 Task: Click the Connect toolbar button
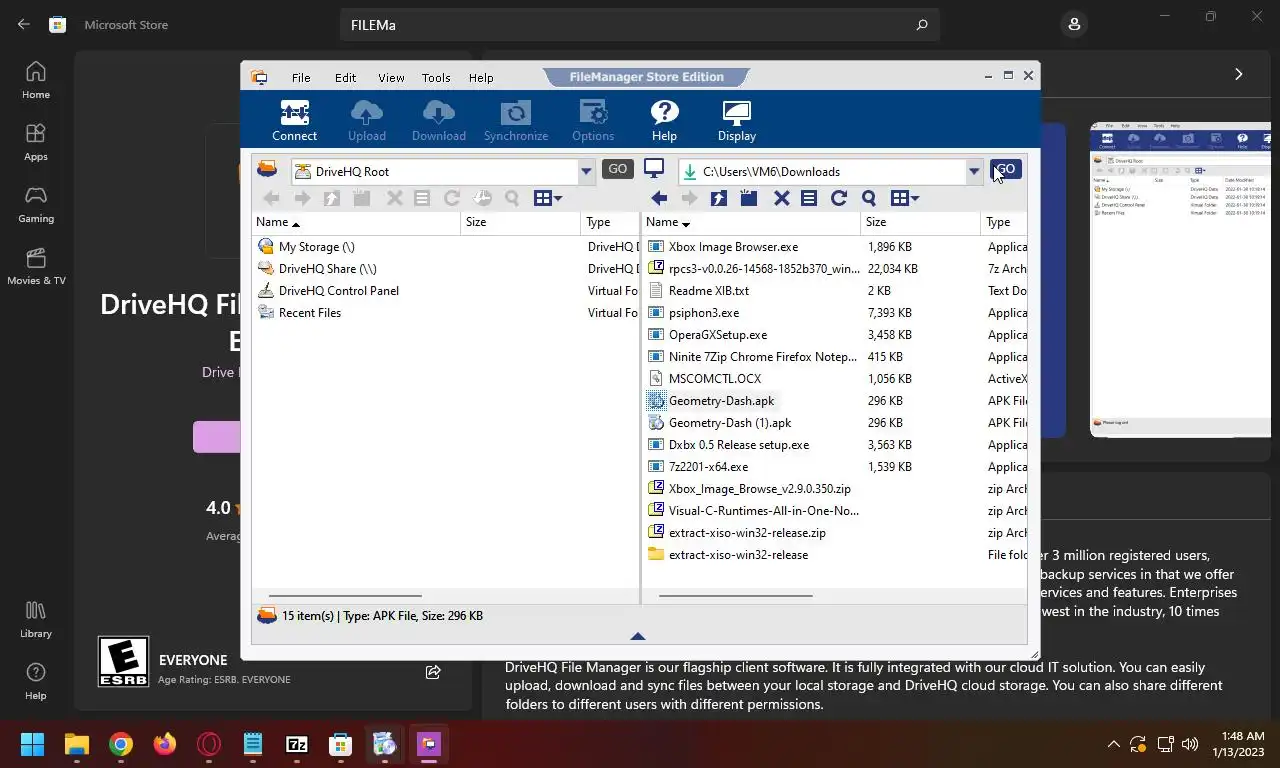(294, 121)
